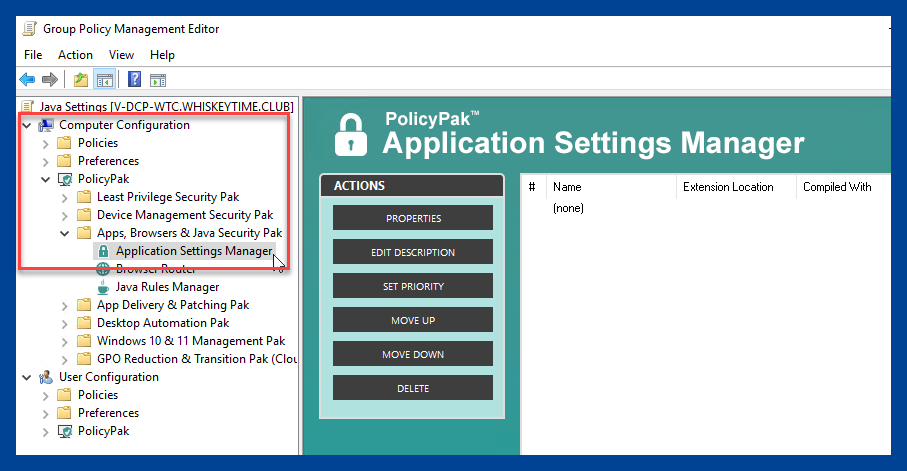The image size is (907, 471).
Task: Click GPO Reduction & Transition Pak folder icon
Action: pyautogui.click(x=84, y=359)
